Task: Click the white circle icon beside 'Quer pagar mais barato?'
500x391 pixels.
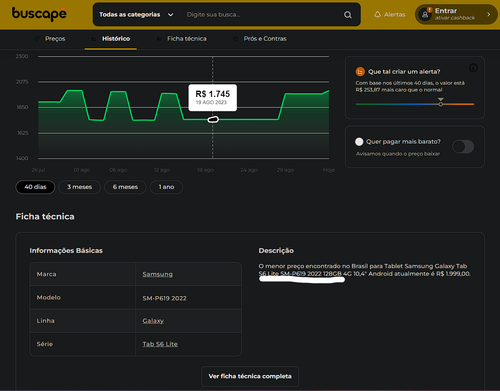Action: pyautogui.click(x=359, y=142)
